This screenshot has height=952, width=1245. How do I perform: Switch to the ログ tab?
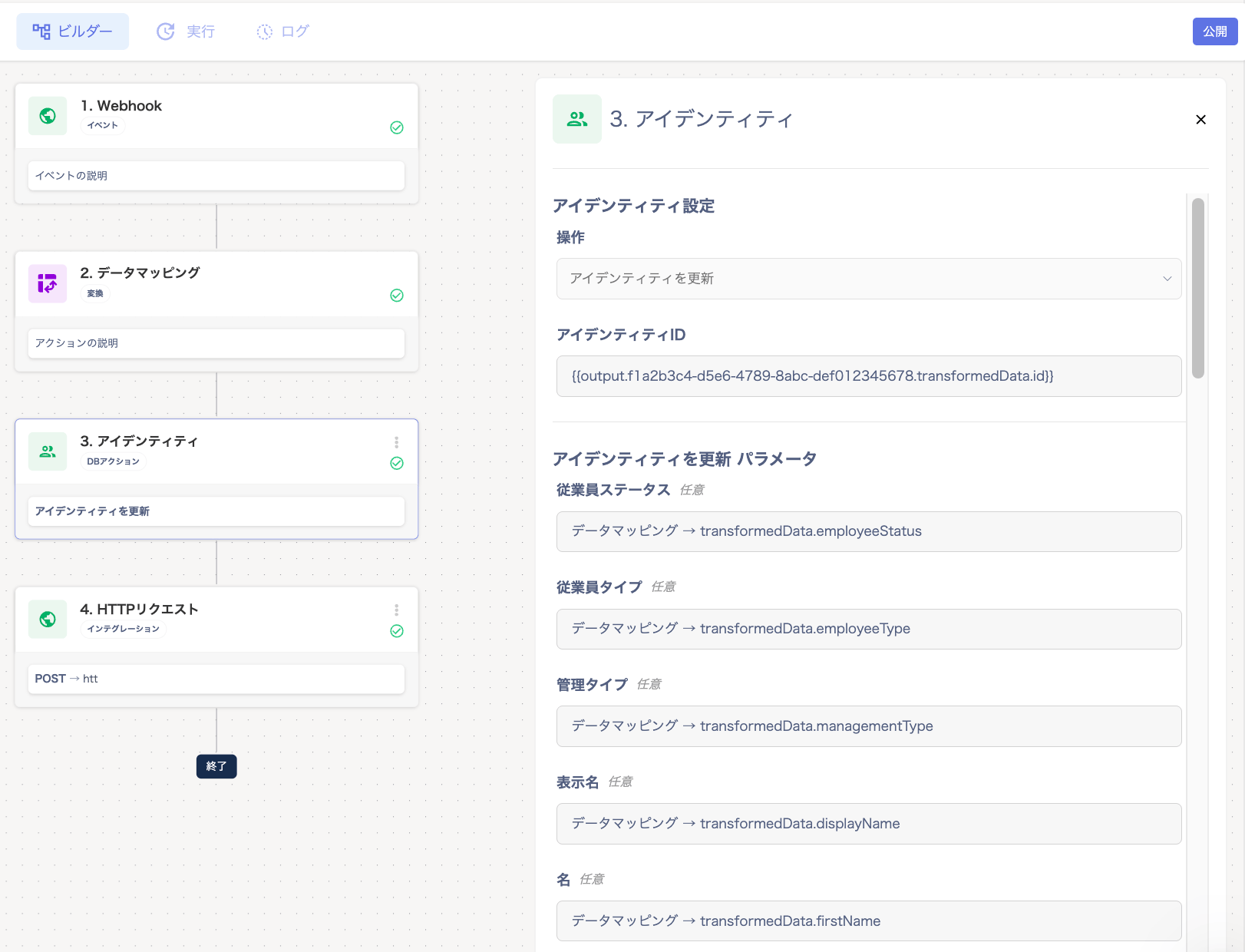pyautogui.click(x=282, y=31)
